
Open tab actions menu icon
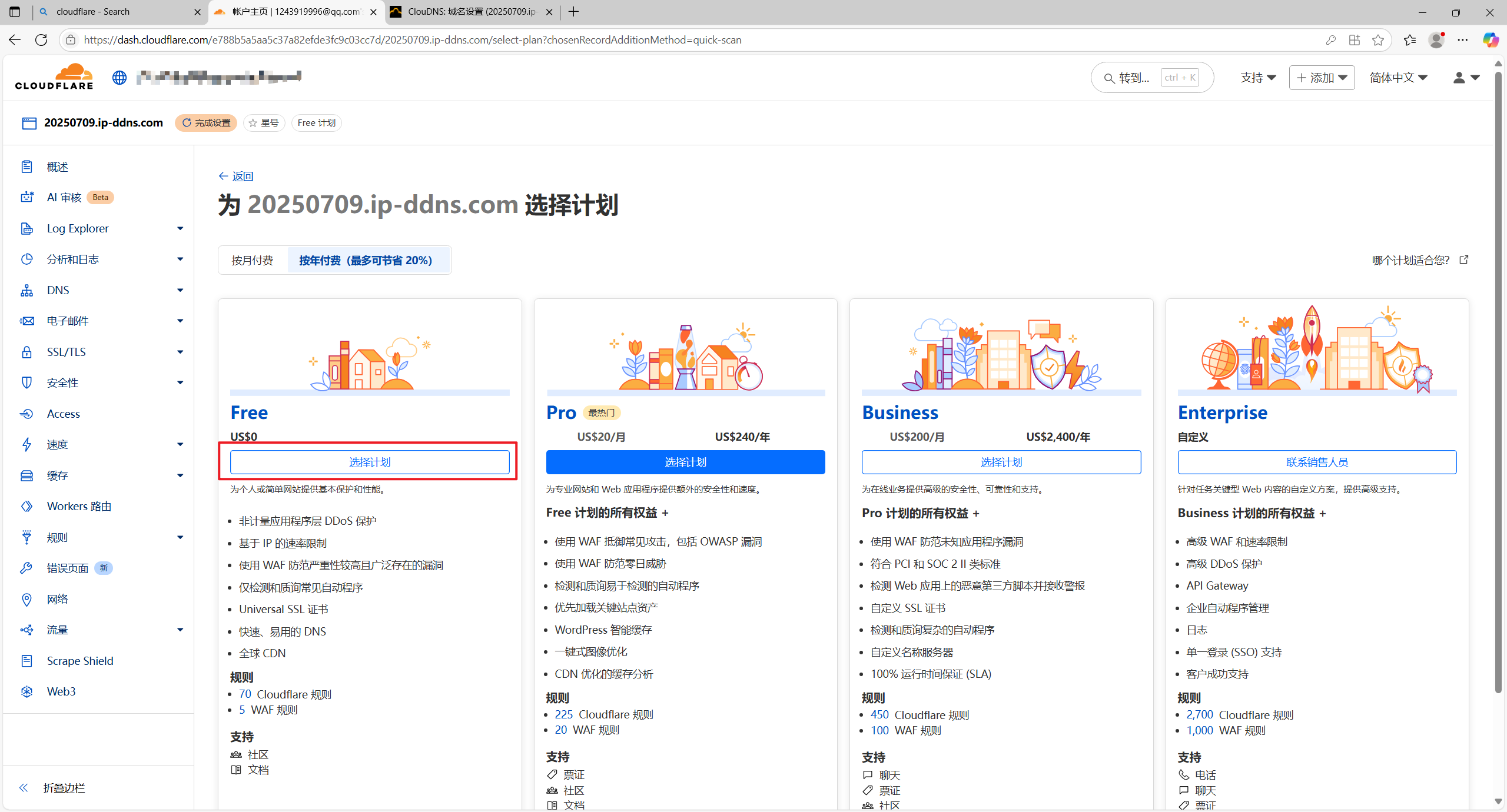point(15,12)
